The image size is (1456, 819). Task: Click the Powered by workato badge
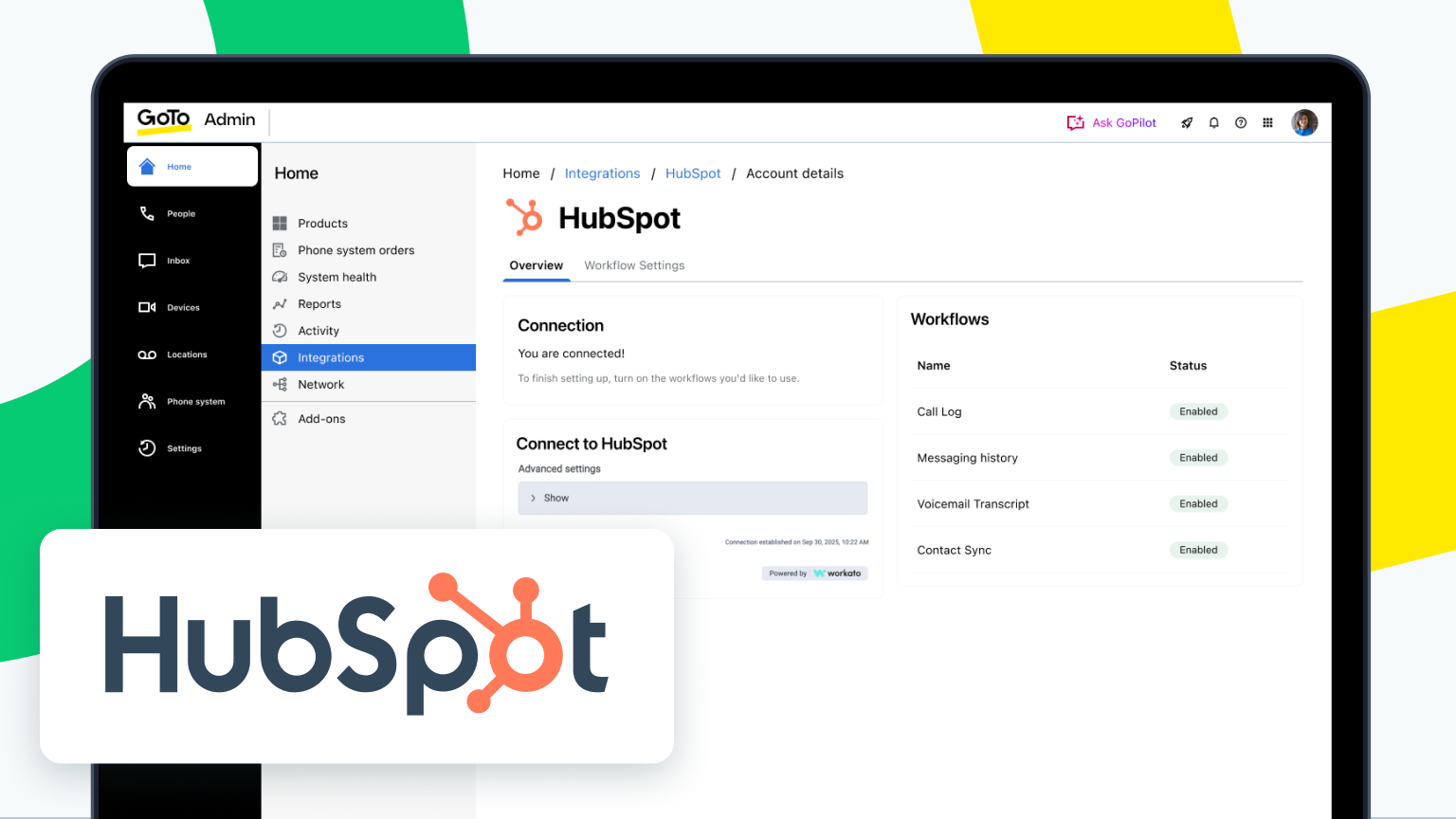[815, 573]
